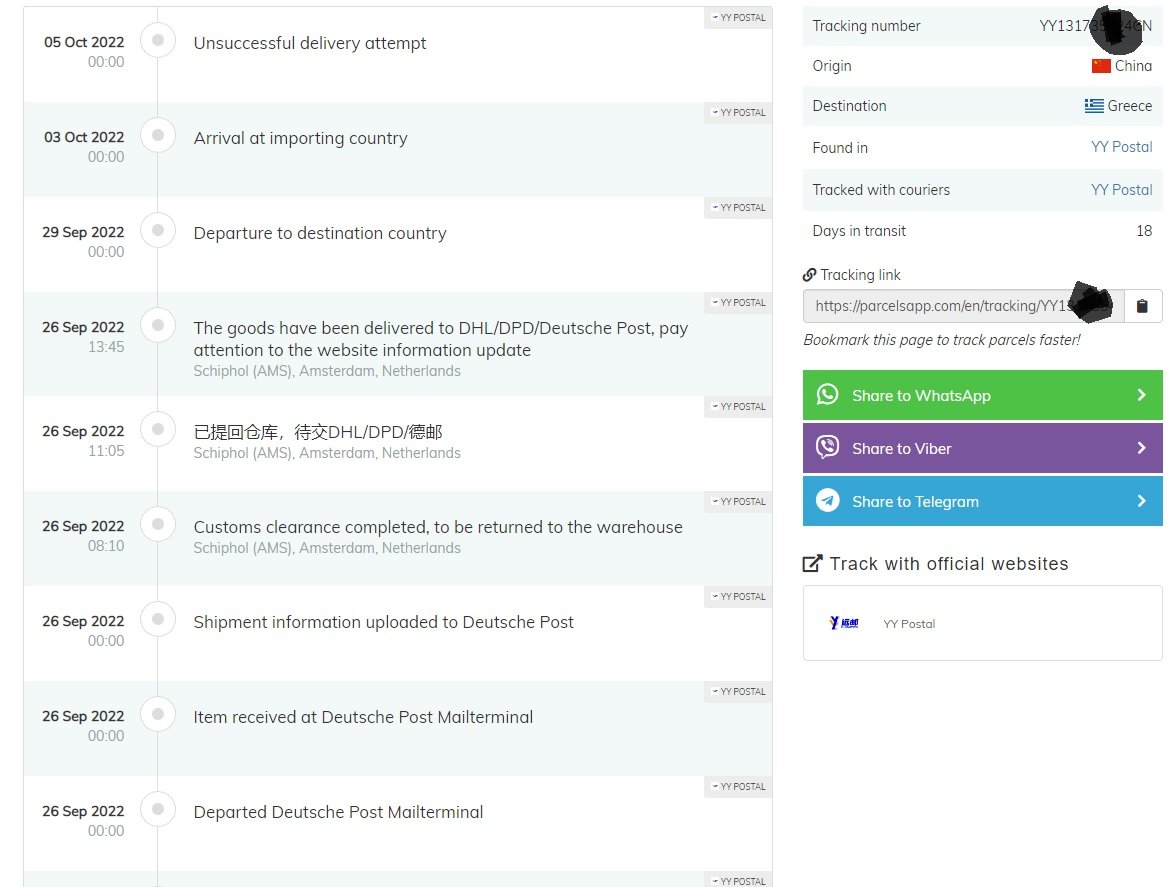Click the 05 Oct 2022 date label
Image resolution: width=1169 pixels, height=887 pixels.
coord(84,42)
